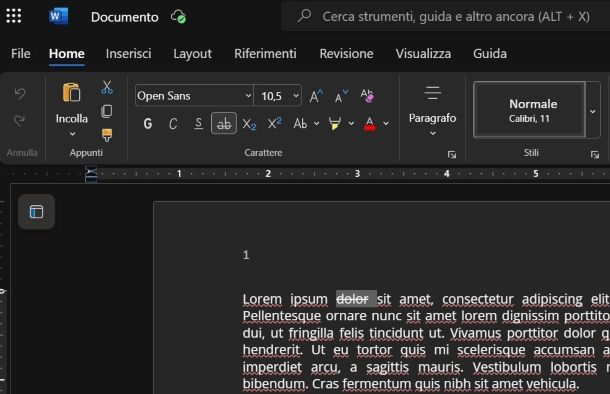Click the cloud saved status icon
610x394 pixels.
(x=179, y=17)
